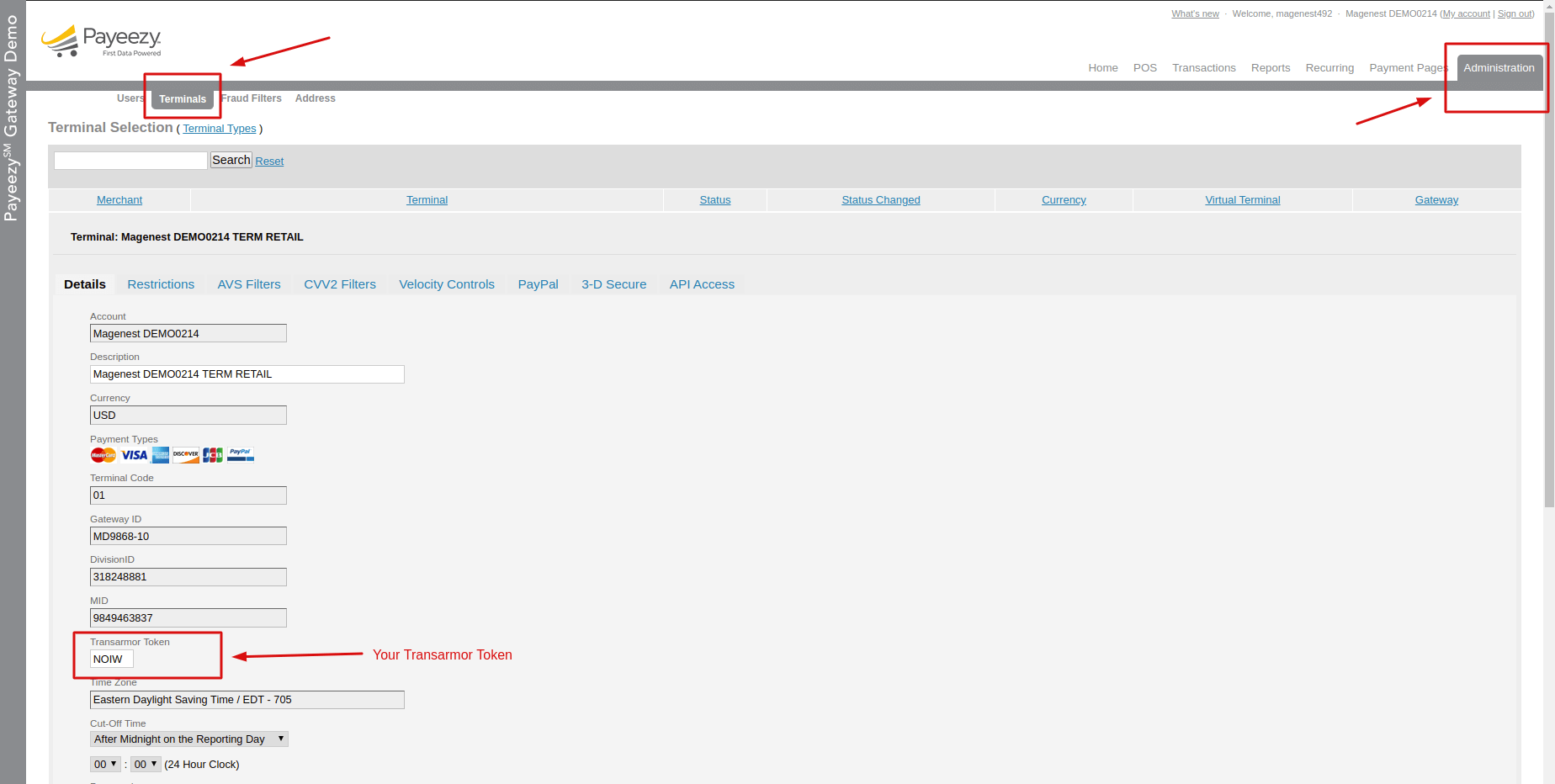This screenshot has height=784, width=1555.
Task: Click the American Express payment icon
Action: point(160,455)
